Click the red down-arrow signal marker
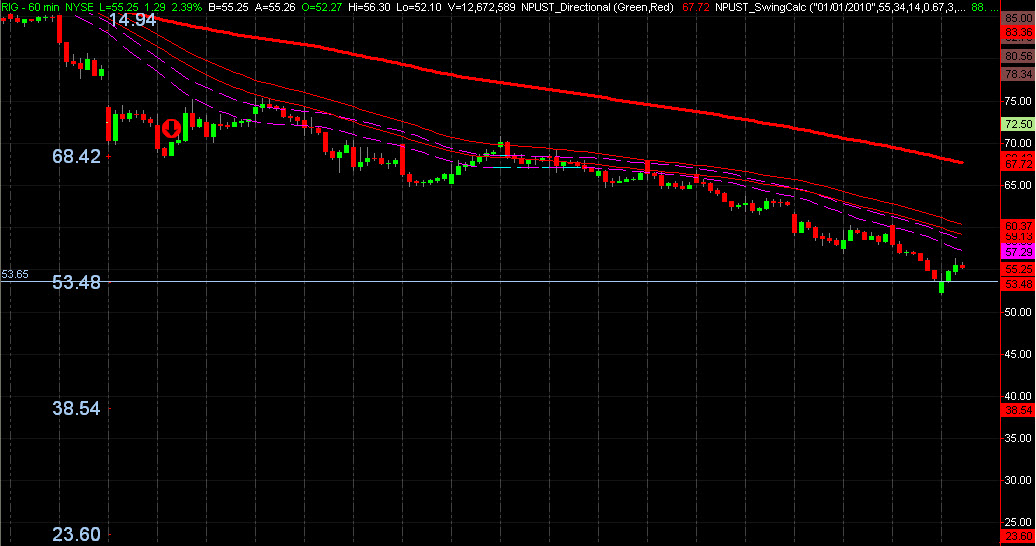The image size is (1036, 546). pos(171,128)
